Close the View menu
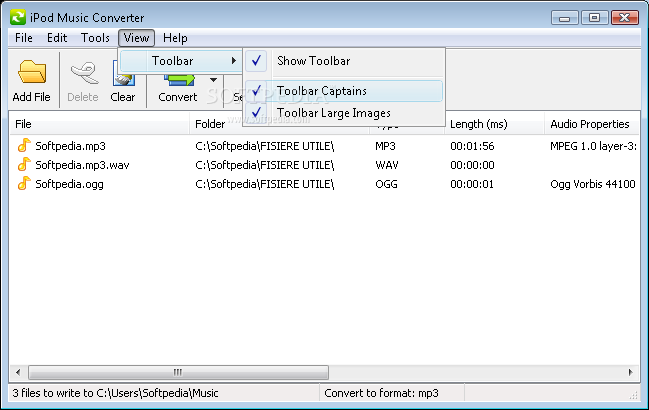Image resolution: width=649 pixels, height=410 pixels. tap(137, 38)
